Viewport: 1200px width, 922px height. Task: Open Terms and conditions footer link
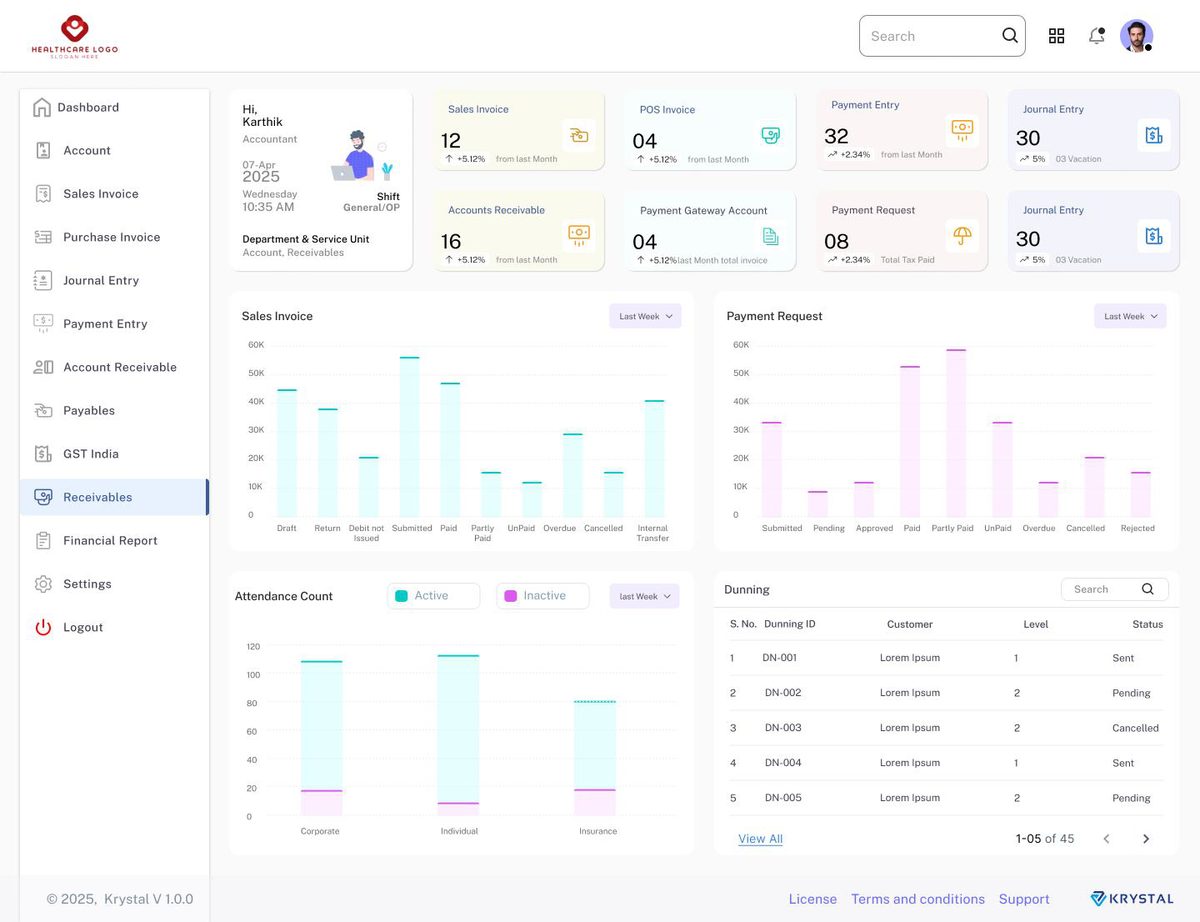(918, 899)
